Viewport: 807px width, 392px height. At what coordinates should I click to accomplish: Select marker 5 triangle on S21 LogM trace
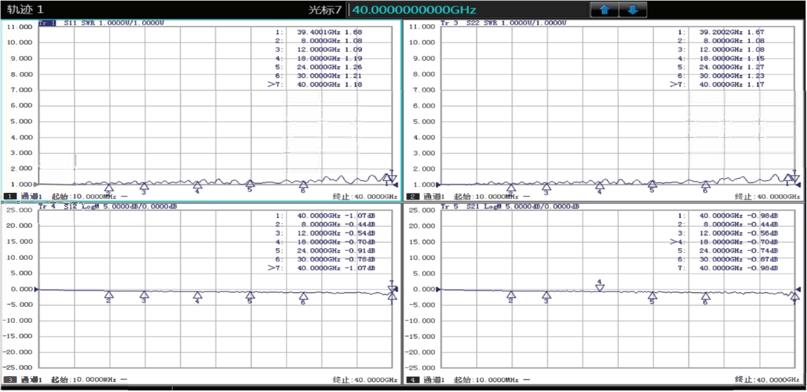point(652,296)
